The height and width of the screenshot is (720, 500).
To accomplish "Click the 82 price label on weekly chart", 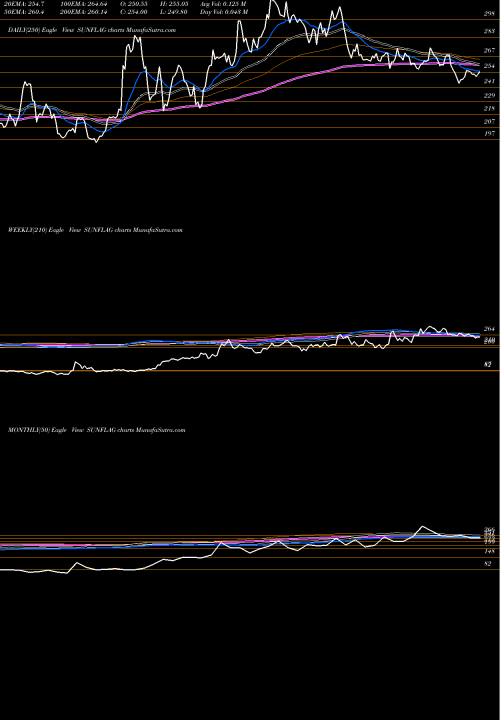I will tap(488, 365).
